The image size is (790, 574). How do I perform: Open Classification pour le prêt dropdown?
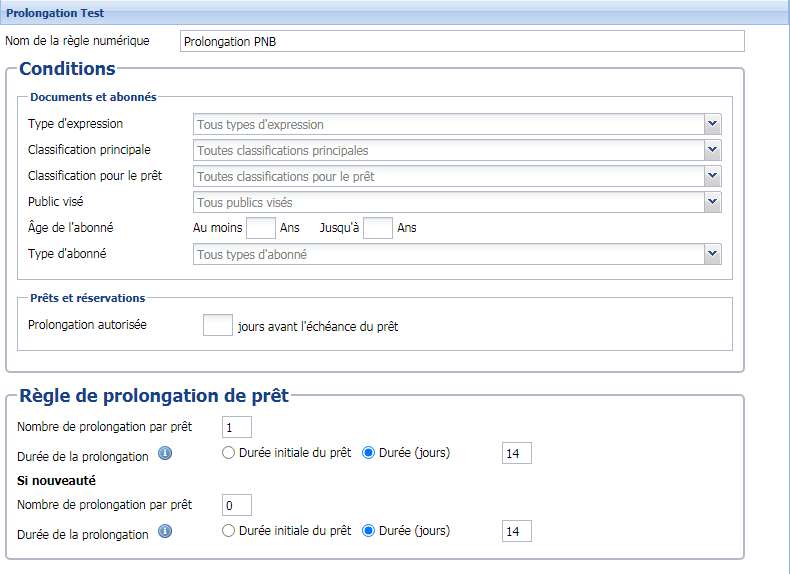coord(712,176)
